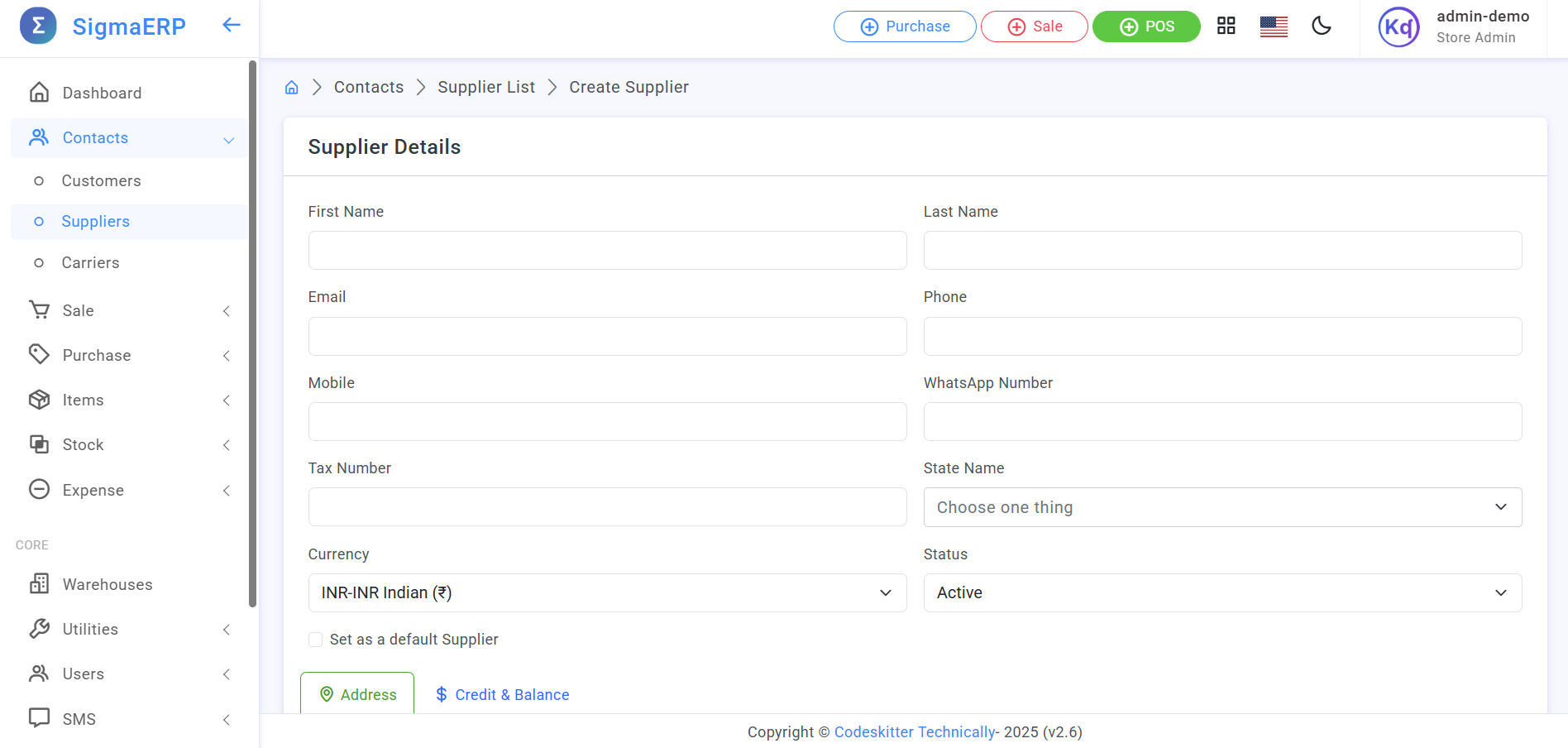The image size is (1568, 748).
Task: Switch to the Credit & Balance tab
Action: 501,694
